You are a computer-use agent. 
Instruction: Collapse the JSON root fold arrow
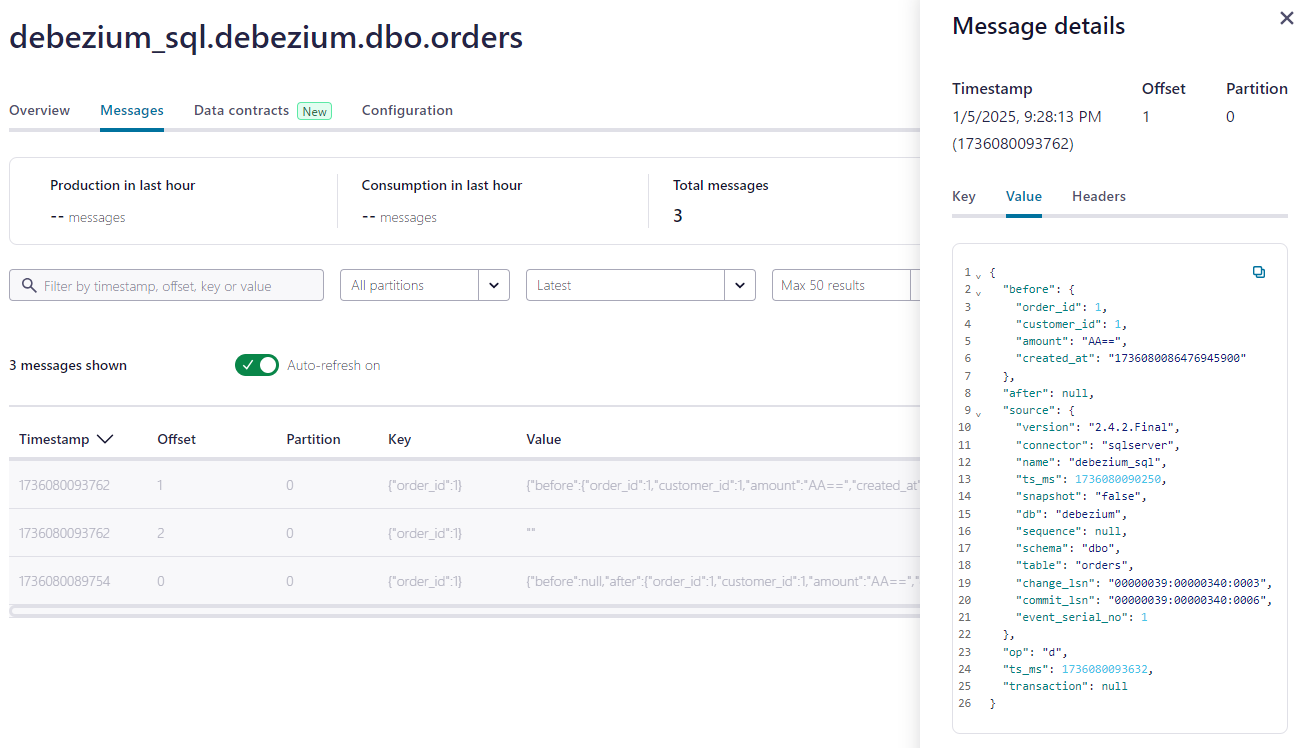click(x=979, y=274)
